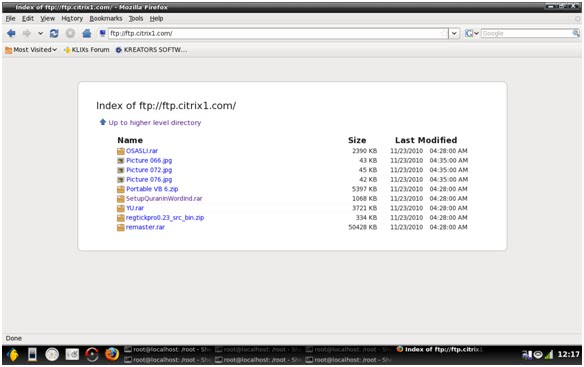Click the 2390 KB size value
This screenshot has width=584, height=367.
(x=365, y=151)
